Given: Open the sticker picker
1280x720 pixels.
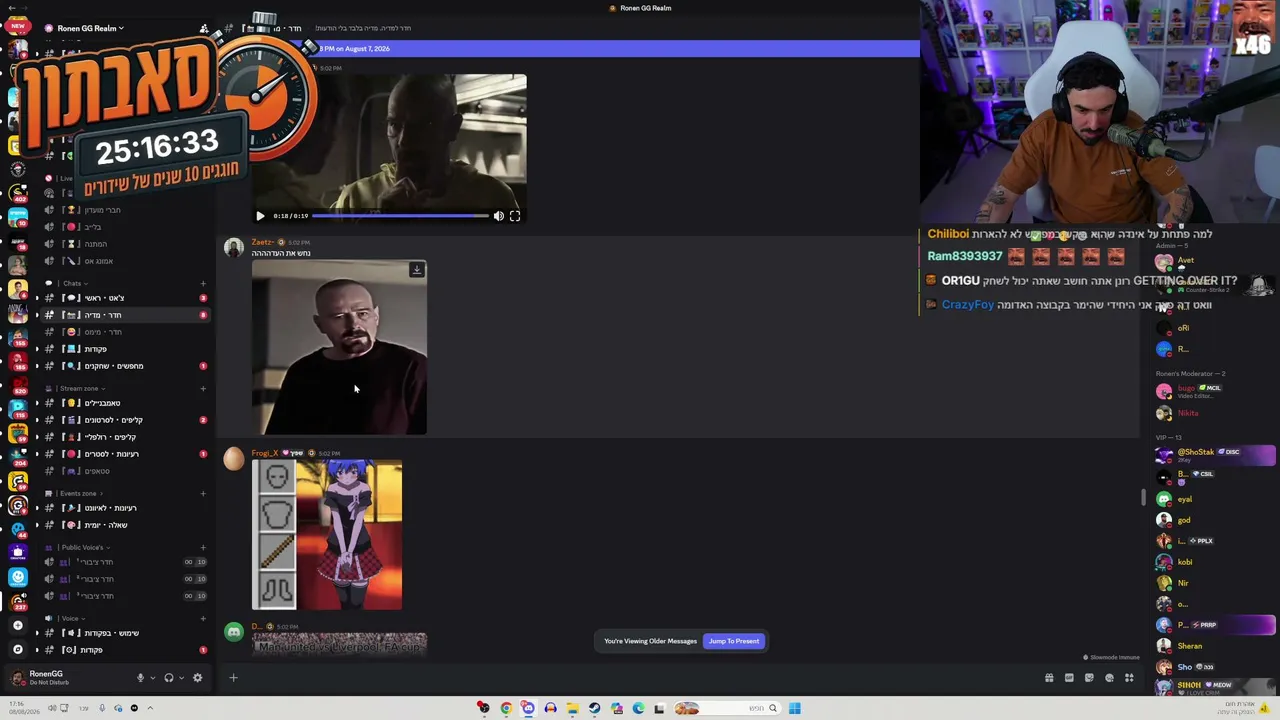Looking at the screenshot, I should (x=1089, y=678).
